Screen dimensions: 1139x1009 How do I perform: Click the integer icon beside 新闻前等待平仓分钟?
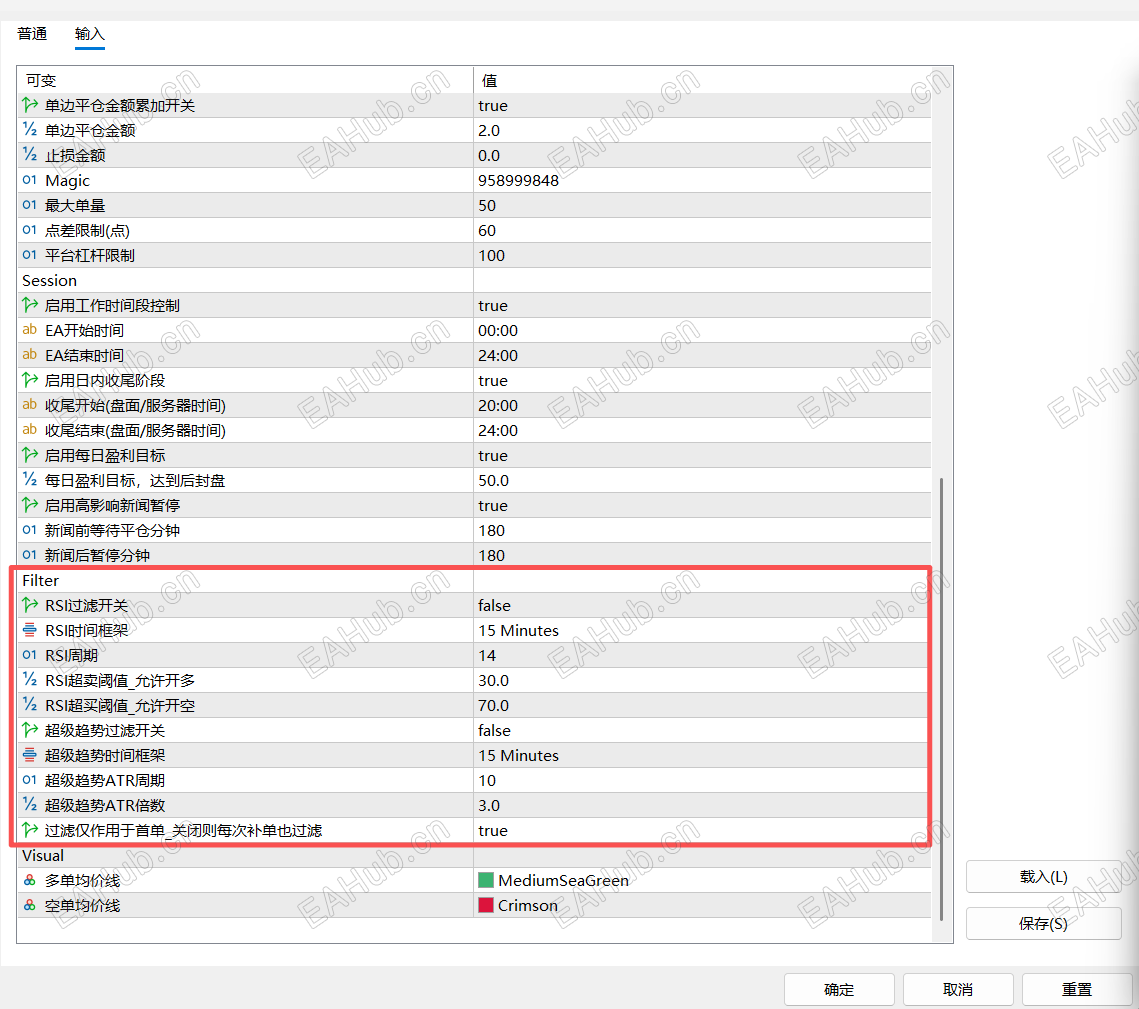click(x=30, y=530)
